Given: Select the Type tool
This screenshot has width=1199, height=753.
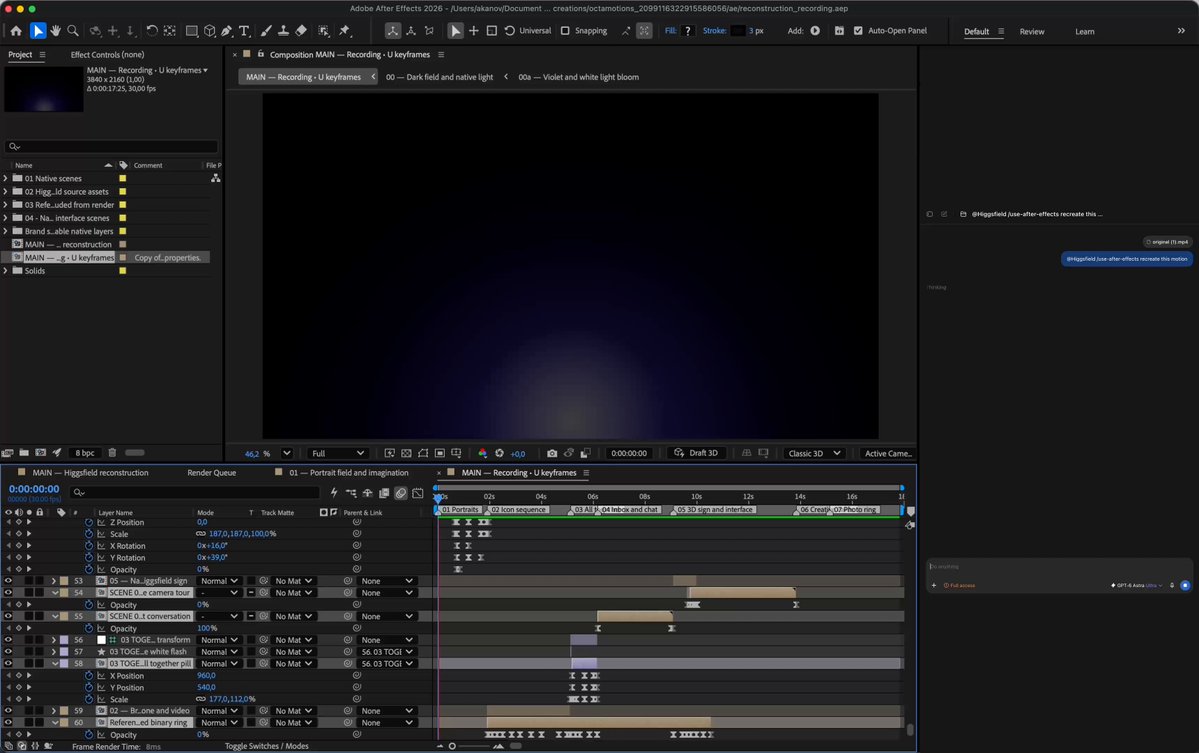Looking at the screenshot, I should 244,31.
